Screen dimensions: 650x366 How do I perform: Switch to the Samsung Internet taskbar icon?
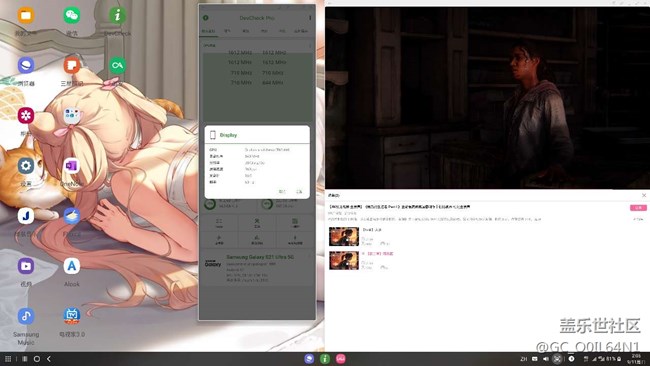pyautogui.click(x=309, y=359)
